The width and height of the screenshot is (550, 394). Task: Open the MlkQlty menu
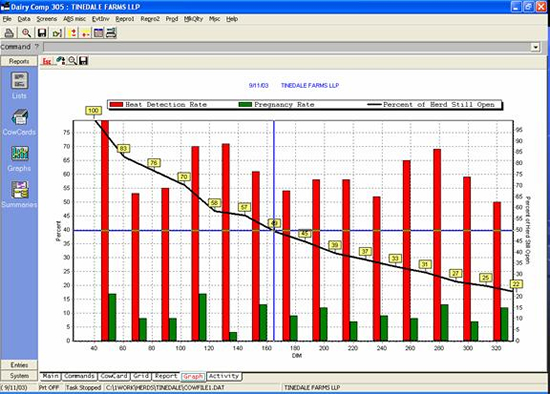coord(194,19)
